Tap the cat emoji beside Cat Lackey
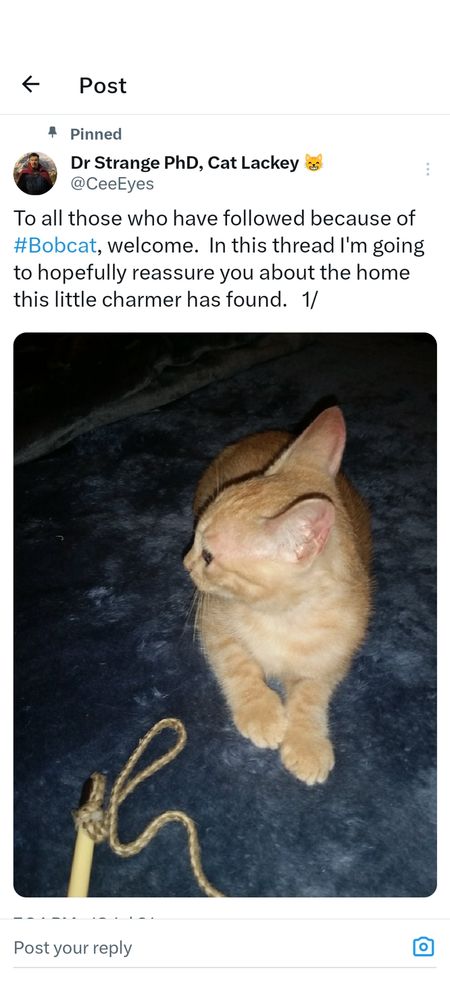The height and width of the screenshot is (1000, 450). coord(313,163)
